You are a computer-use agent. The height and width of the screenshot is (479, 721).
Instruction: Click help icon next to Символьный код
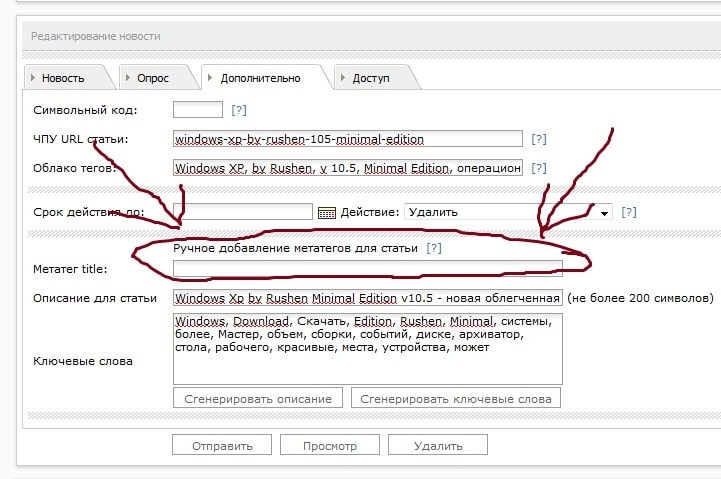[x=239, y=110]
